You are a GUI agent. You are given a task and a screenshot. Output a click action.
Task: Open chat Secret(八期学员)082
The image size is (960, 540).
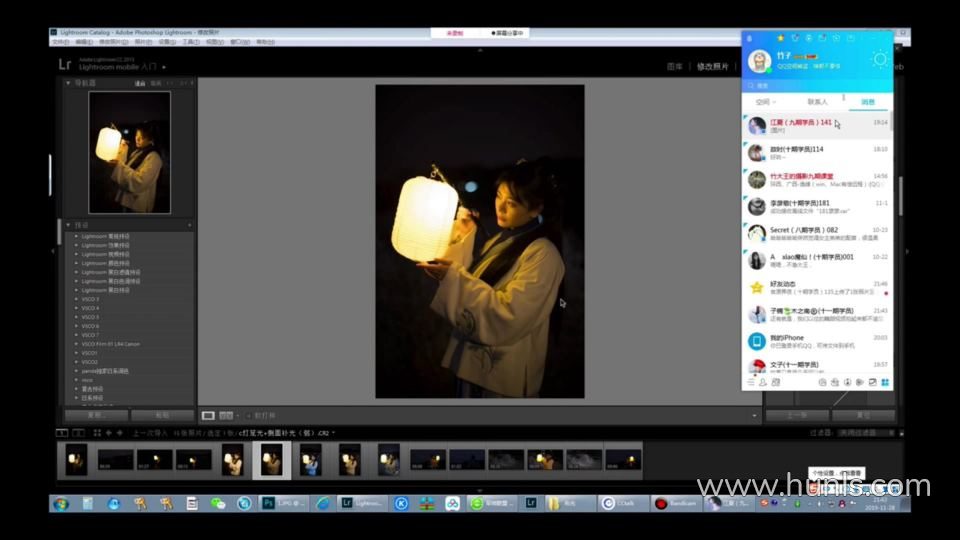click(x=817, y=233)
